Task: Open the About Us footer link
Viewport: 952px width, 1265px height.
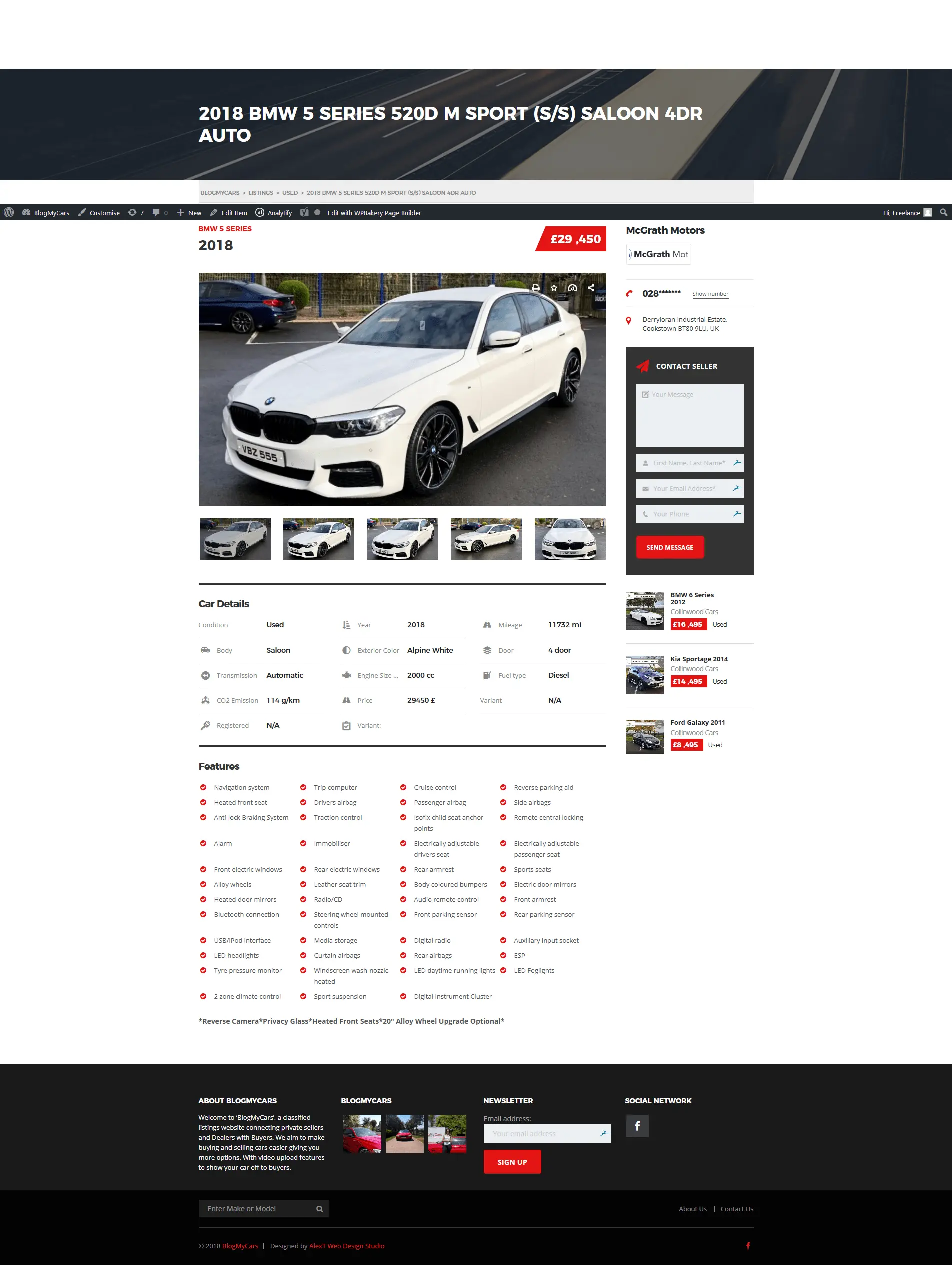Action: tap(692, 1209)
